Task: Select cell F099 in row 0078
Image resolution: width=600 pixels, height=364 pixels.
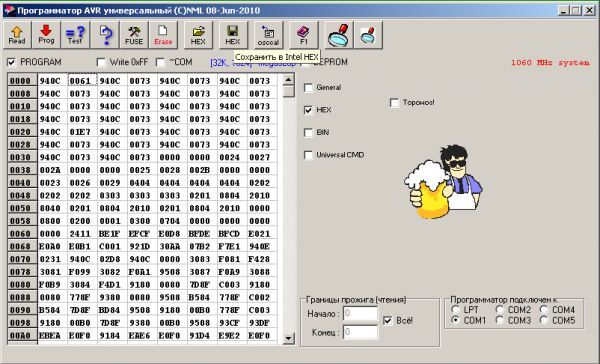Action: click(x=83, y=272)
